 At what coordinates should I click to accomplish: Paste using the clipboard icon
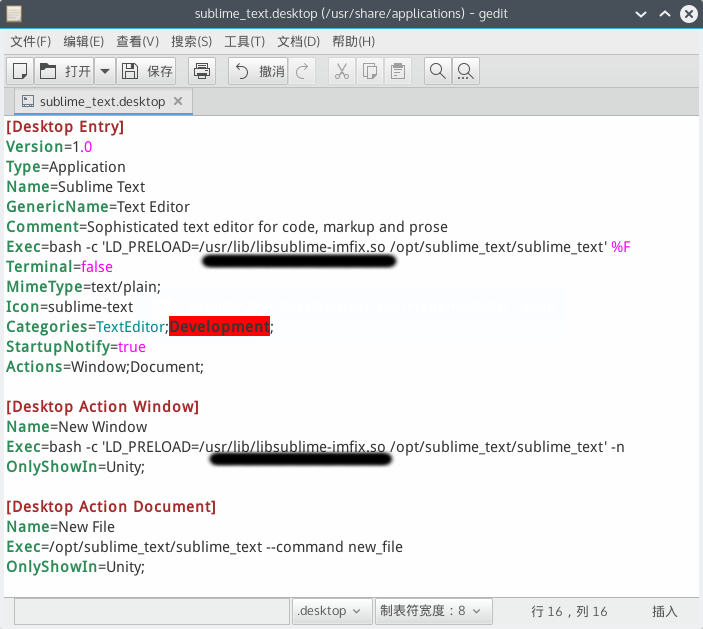[397, 71]
